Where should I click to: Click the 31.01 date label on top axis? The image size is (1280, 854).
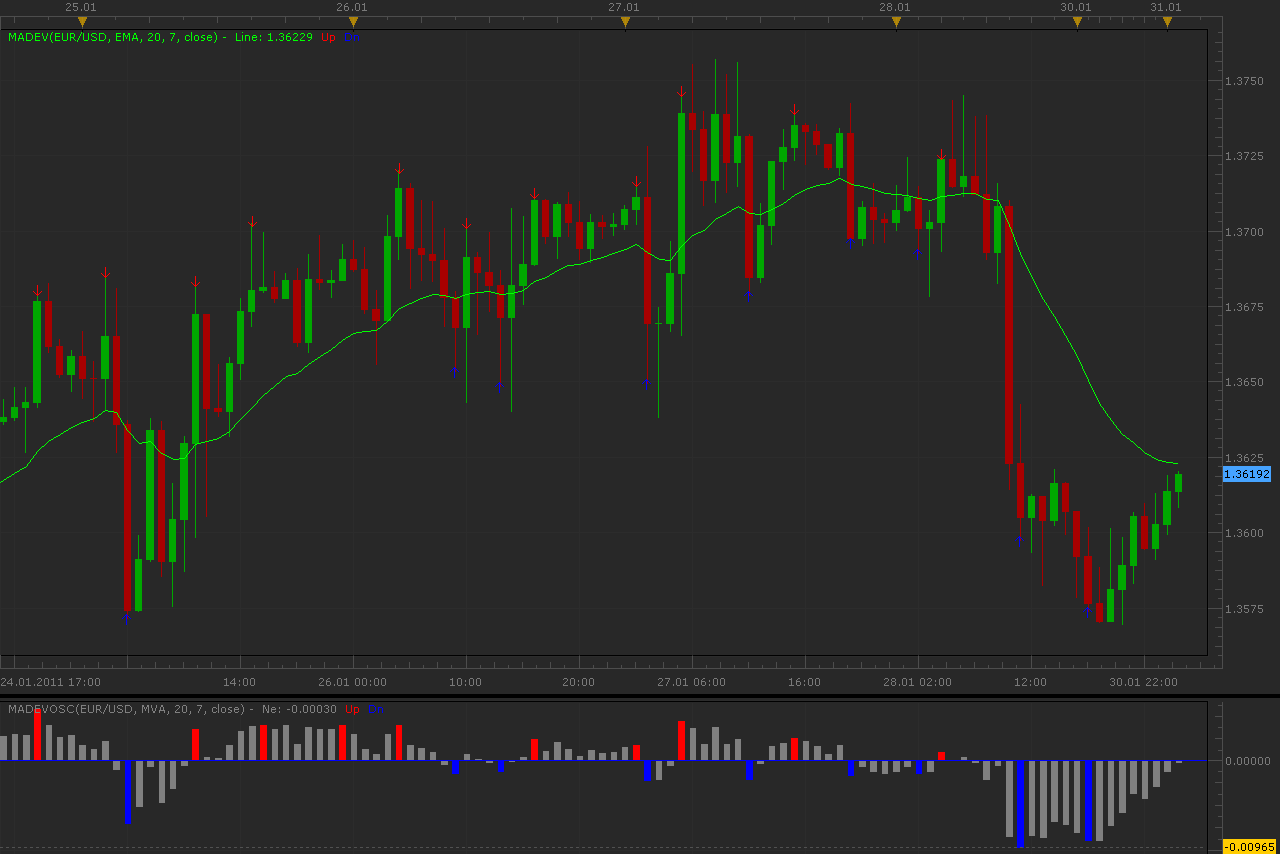tap(1166, 7)
